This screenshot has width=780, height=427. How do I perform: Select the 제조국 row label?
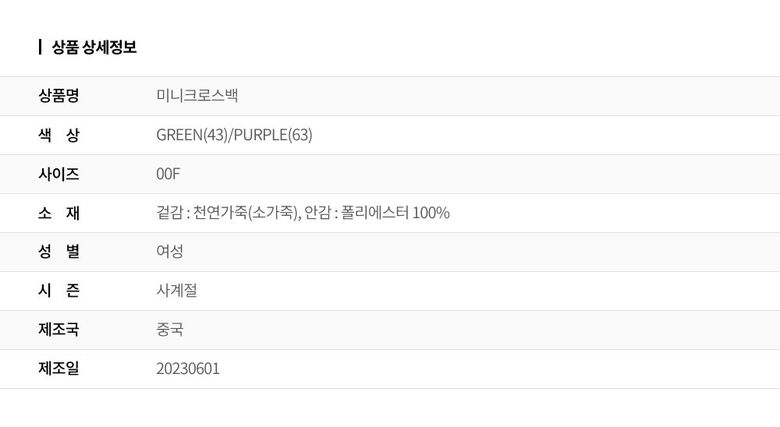pos(59,330)
